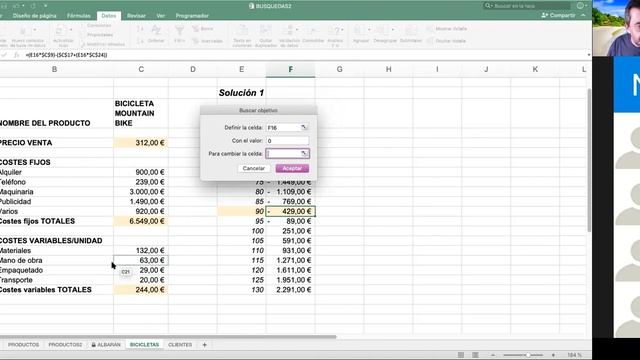
Task: Click zoom in plus button
Action: coord(553,355)
